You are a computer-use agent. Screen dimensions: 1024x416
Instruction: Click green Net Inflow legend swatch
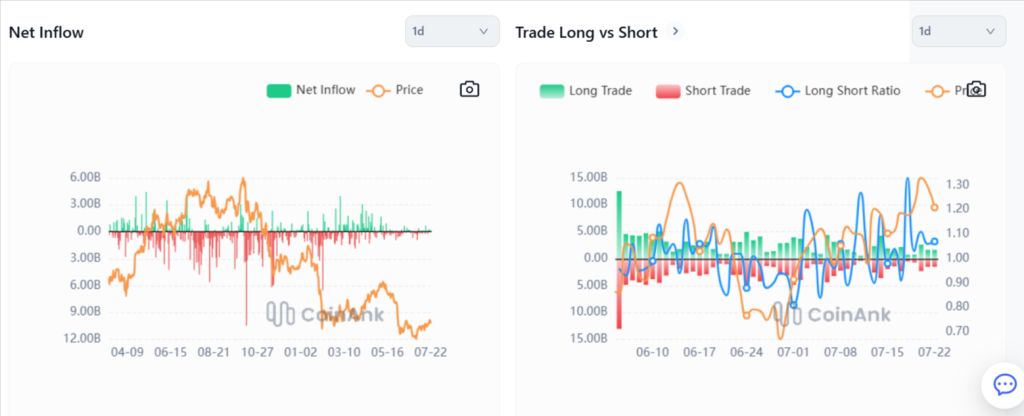coord(278,91)
